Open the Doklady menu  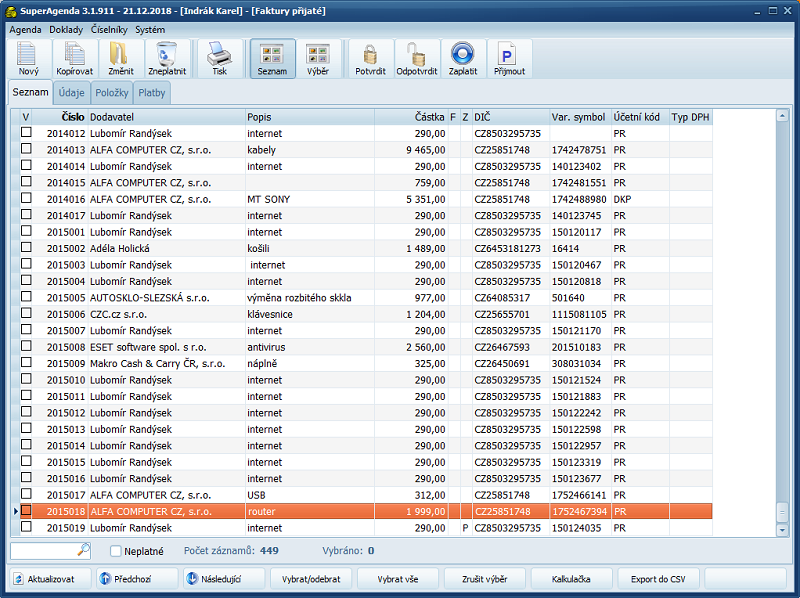coord(66,30)
